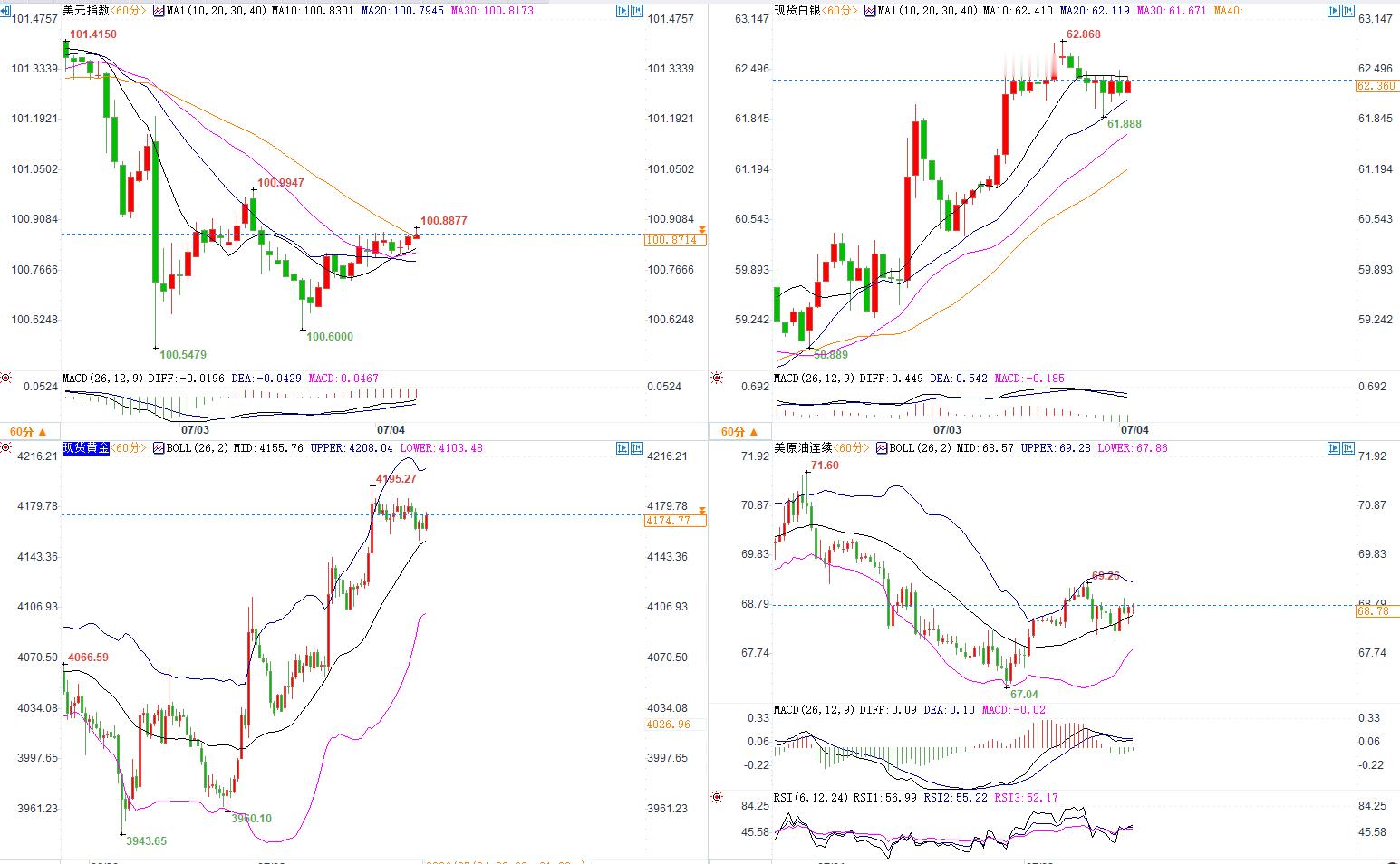The image size is (1400, 864).
Task: Click UPPER:4208.04 value in 现货黄金 header
Action: click(x=352, y=448)
